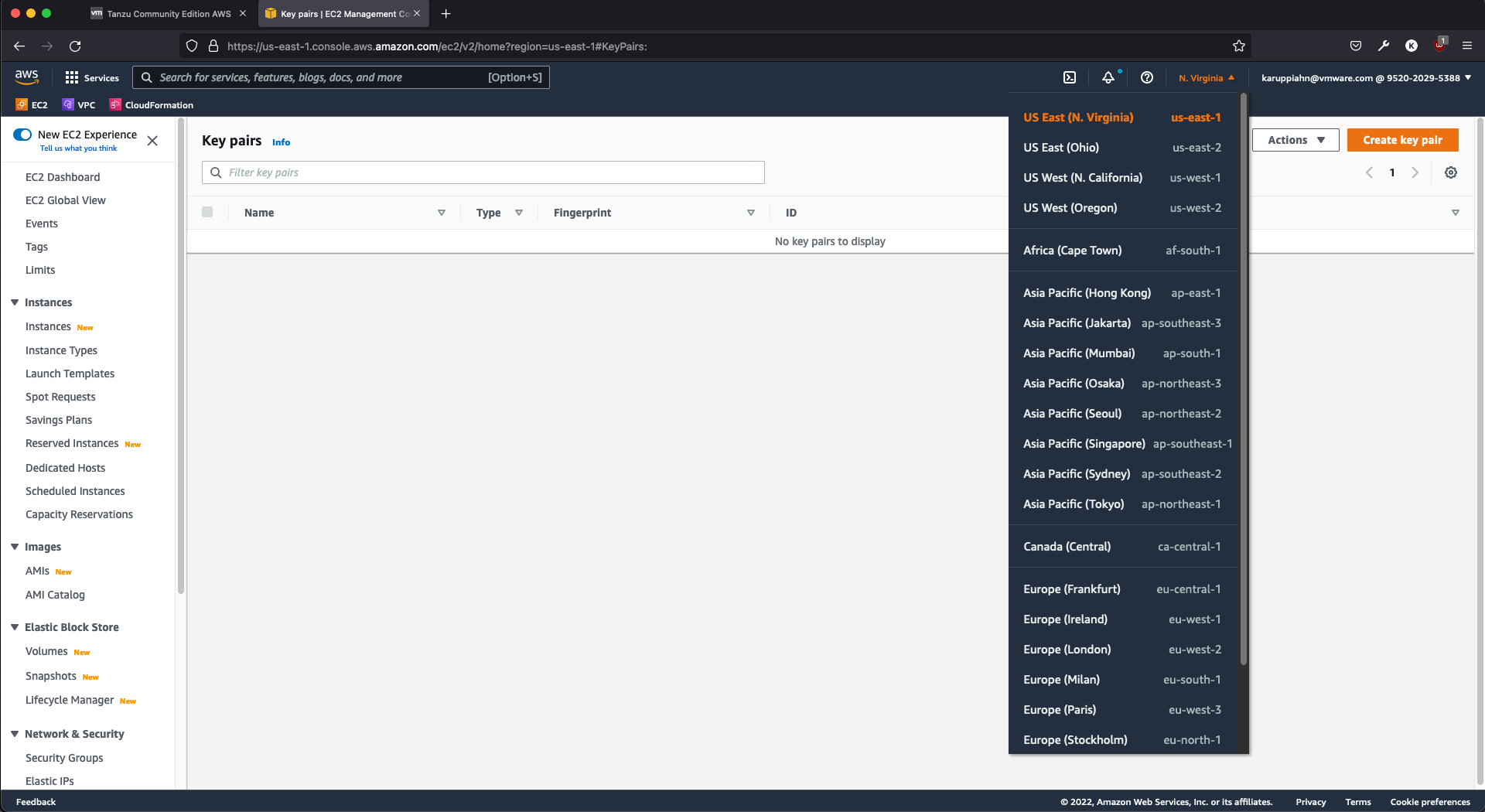
Task: Select Asia Pacific (Mumbai) region
Action: click(1123, 353)
